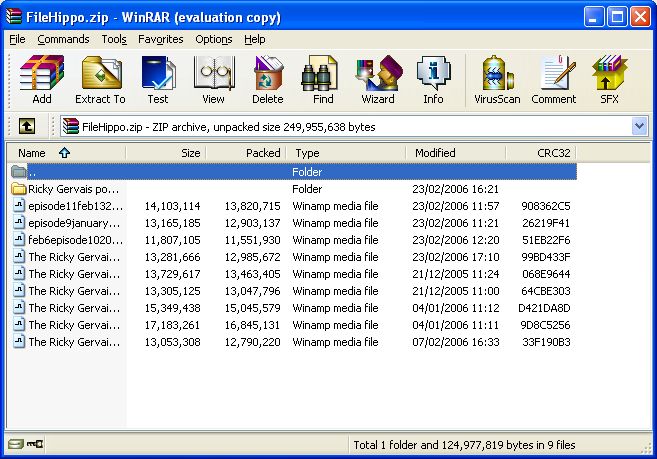The height and width of the screenshot is (459, 657).
Task: Select the feb6episode1020... file row
Action: [x=292, y=240]
